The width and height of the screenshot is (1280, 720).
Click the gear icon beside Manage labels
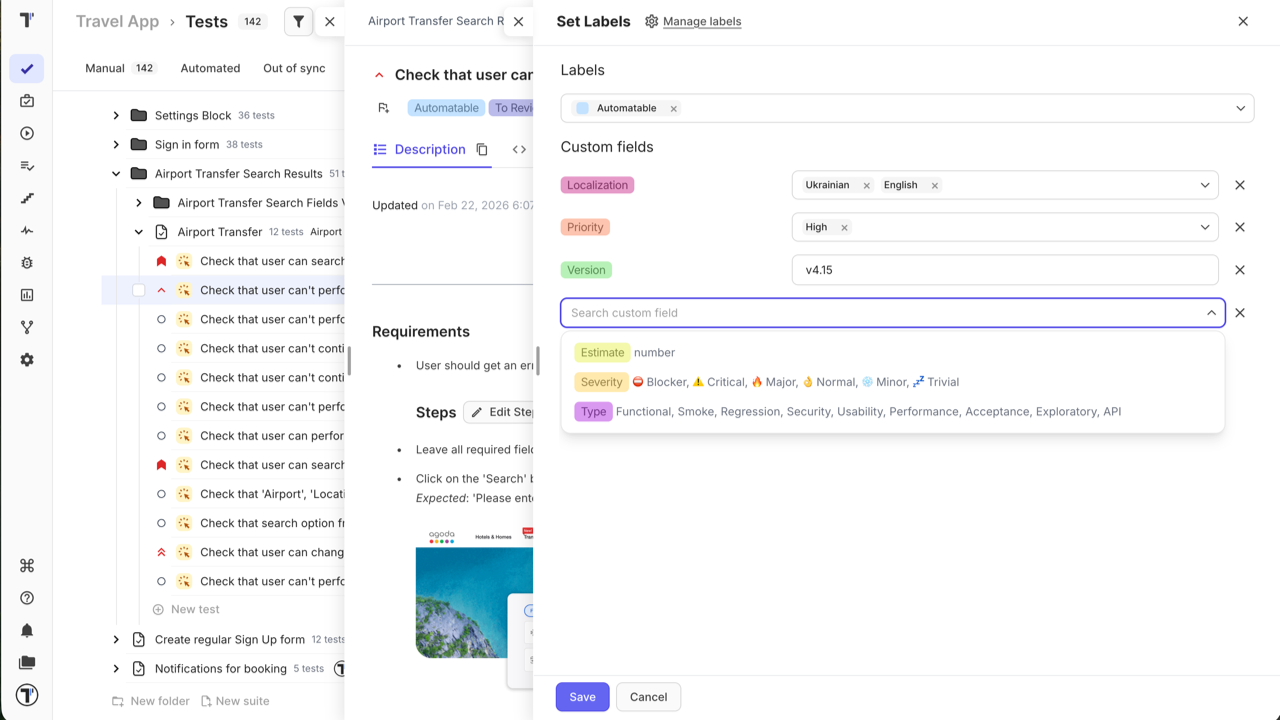pos(652,21)
